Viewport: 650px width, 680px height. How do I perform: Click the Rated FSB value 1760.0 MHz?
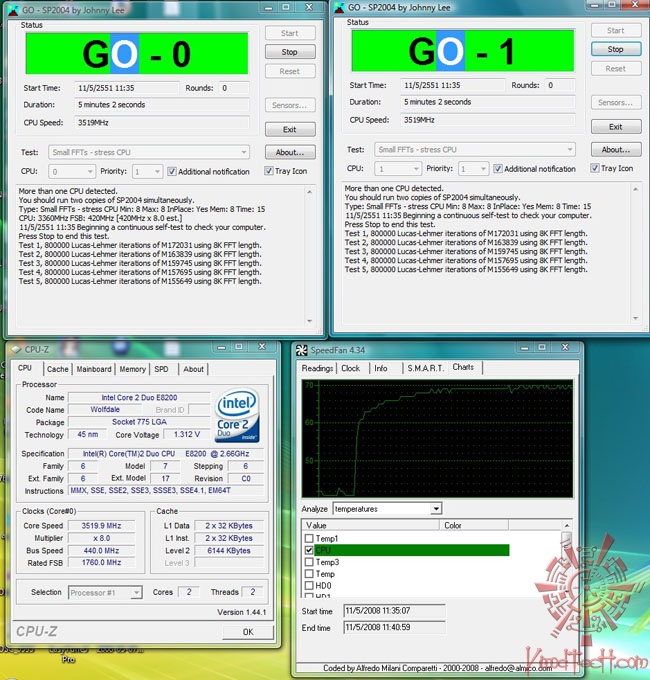(x=101, y=562)
